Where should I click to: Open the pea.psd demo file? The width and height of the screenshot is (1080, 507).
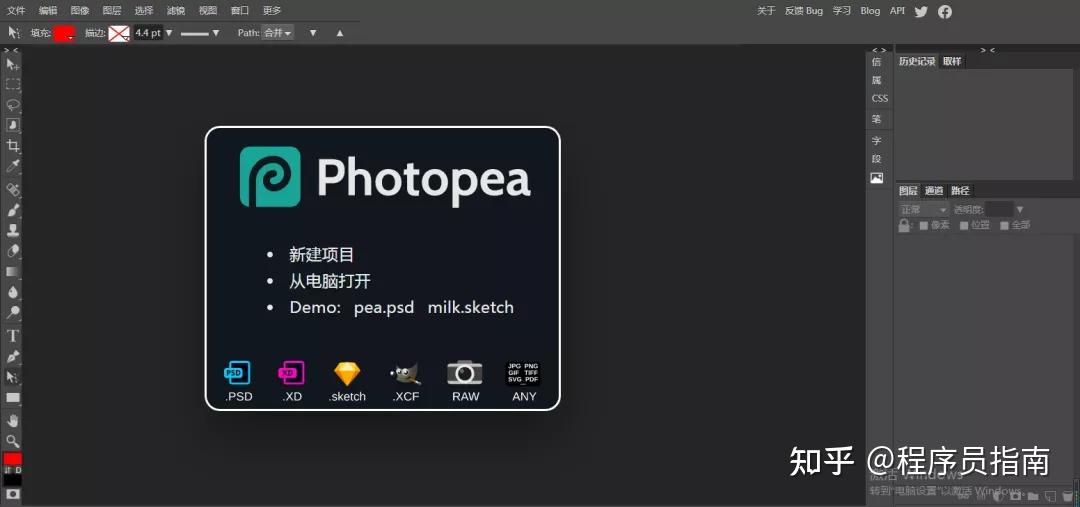(x=383, y=308)
